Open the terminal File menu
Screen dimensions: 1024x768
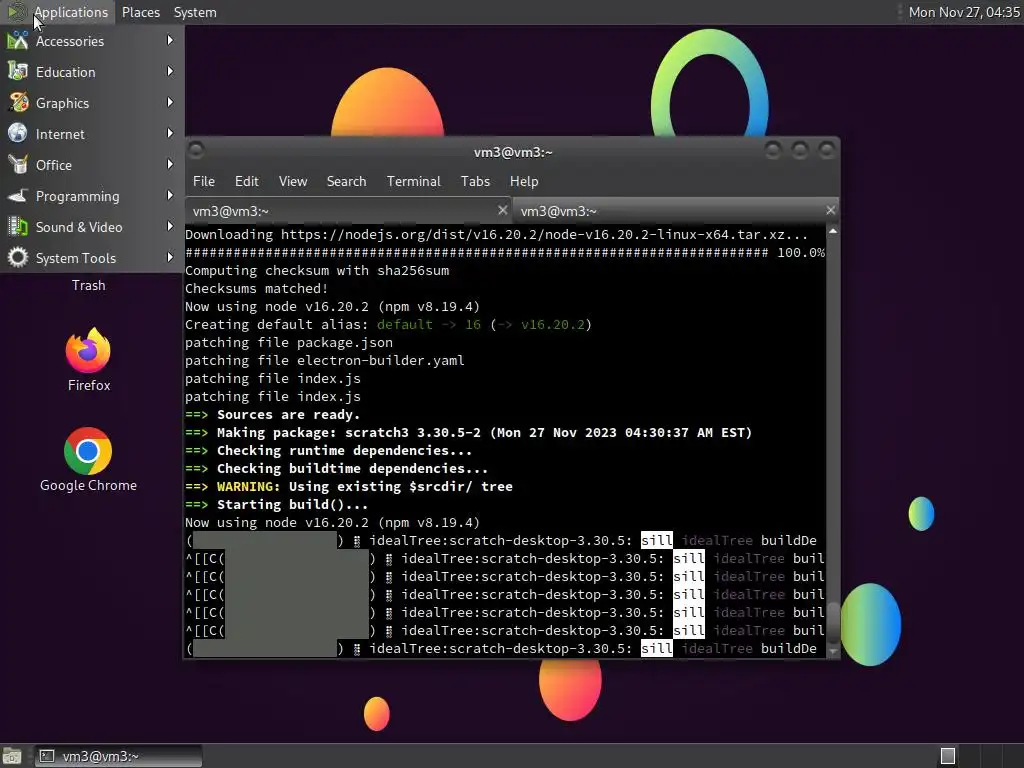point(204,182)
